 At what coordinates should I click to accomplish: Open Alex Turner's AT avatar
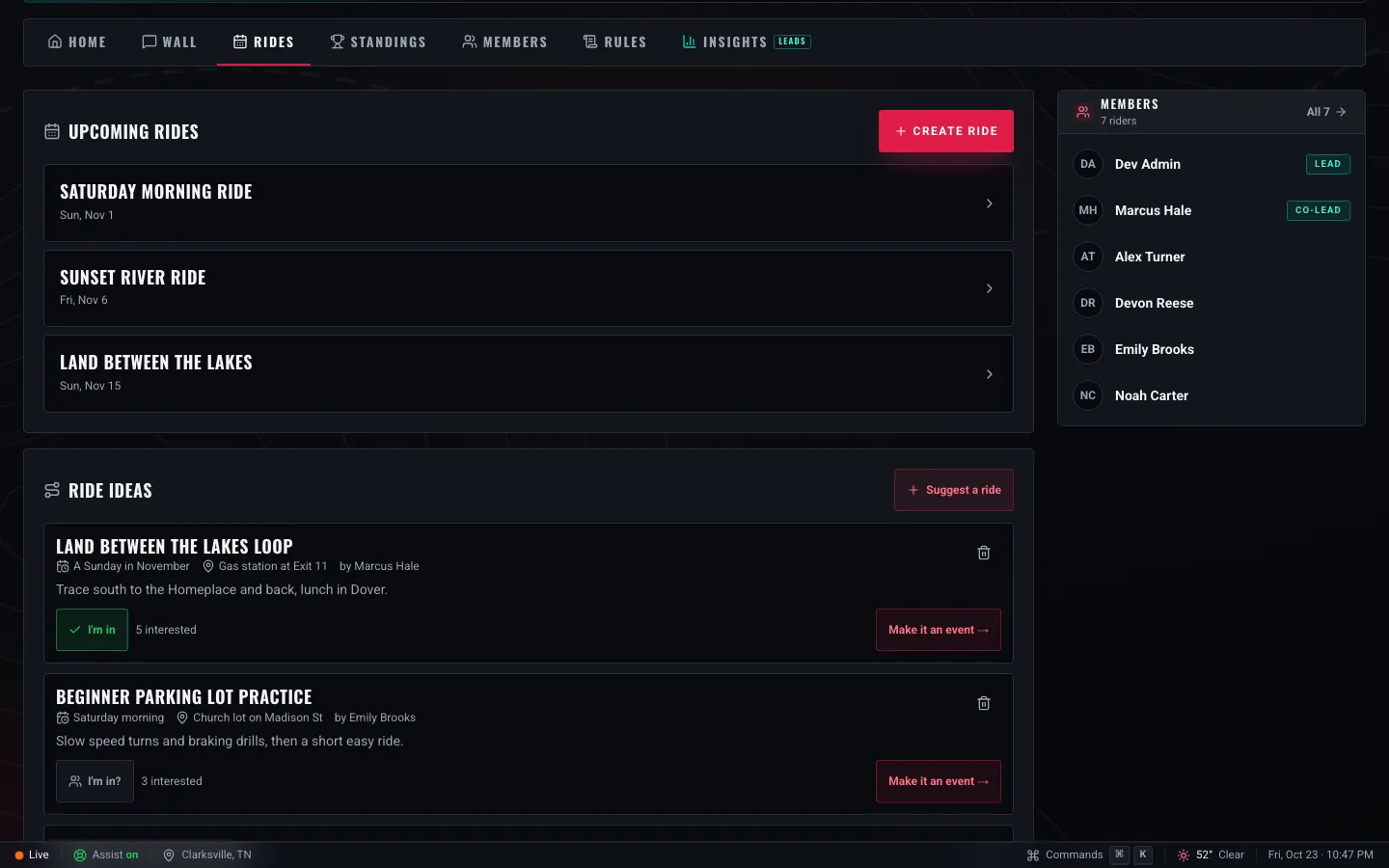[1088, 257]
